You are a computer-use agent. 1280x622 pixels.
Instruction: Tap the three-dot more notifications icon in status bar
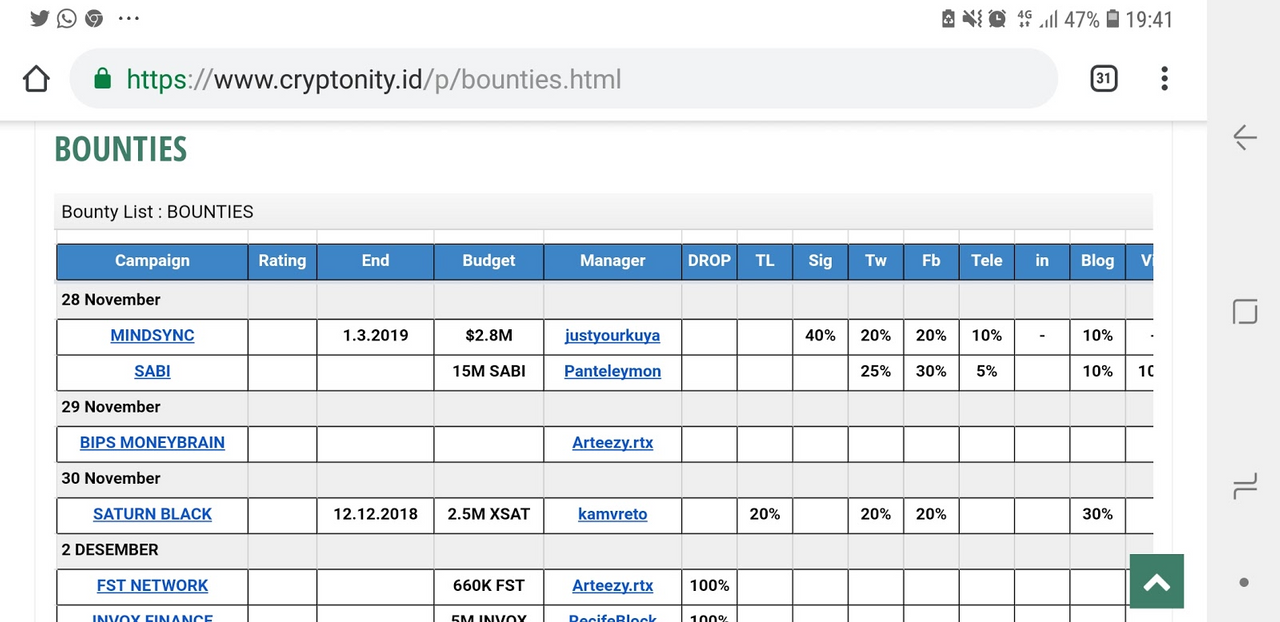click(129, 18)
